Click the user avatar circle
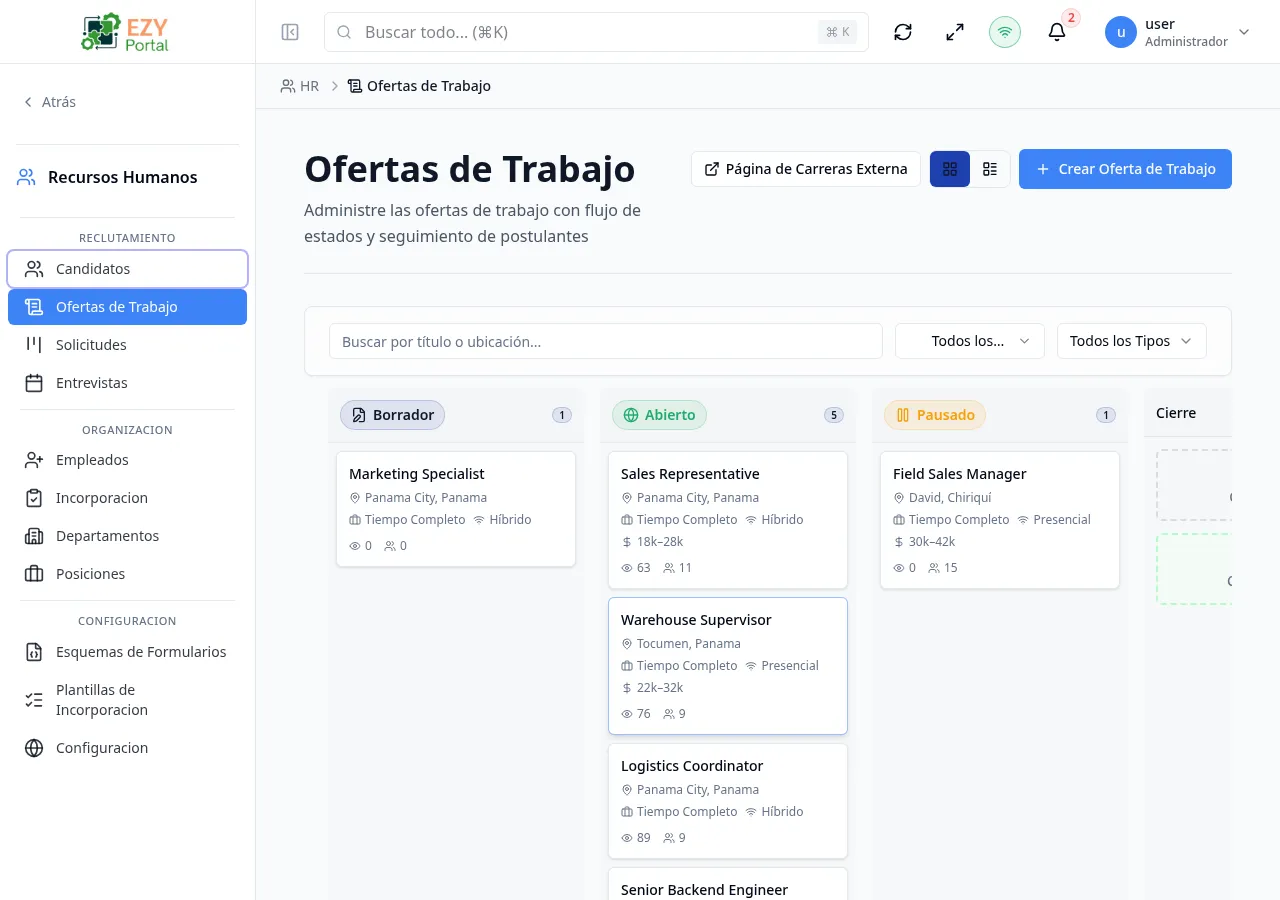The width and height of the screenshot is (1280, 900). click(x=1121, y=32)
